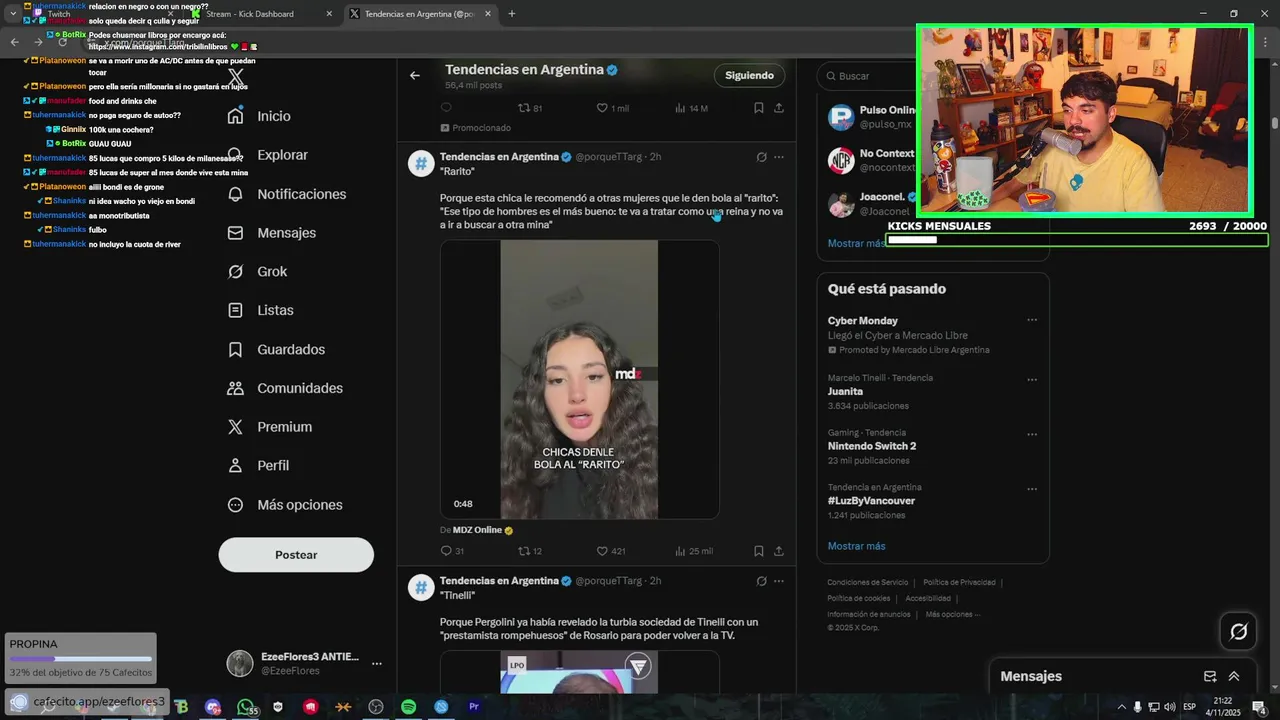1280x720 pixels.
Task: Open the floating Grok button near Mensajes
Action: coord(1238,631)
